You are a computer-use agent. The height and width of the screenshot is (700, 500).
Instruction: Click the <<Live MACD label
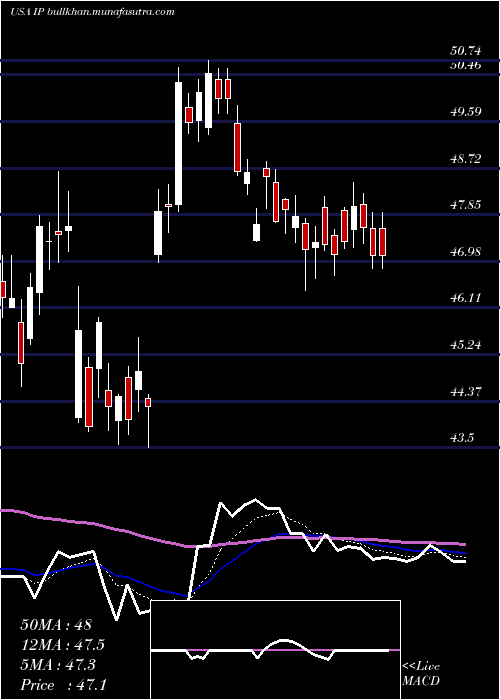(421, 674)
